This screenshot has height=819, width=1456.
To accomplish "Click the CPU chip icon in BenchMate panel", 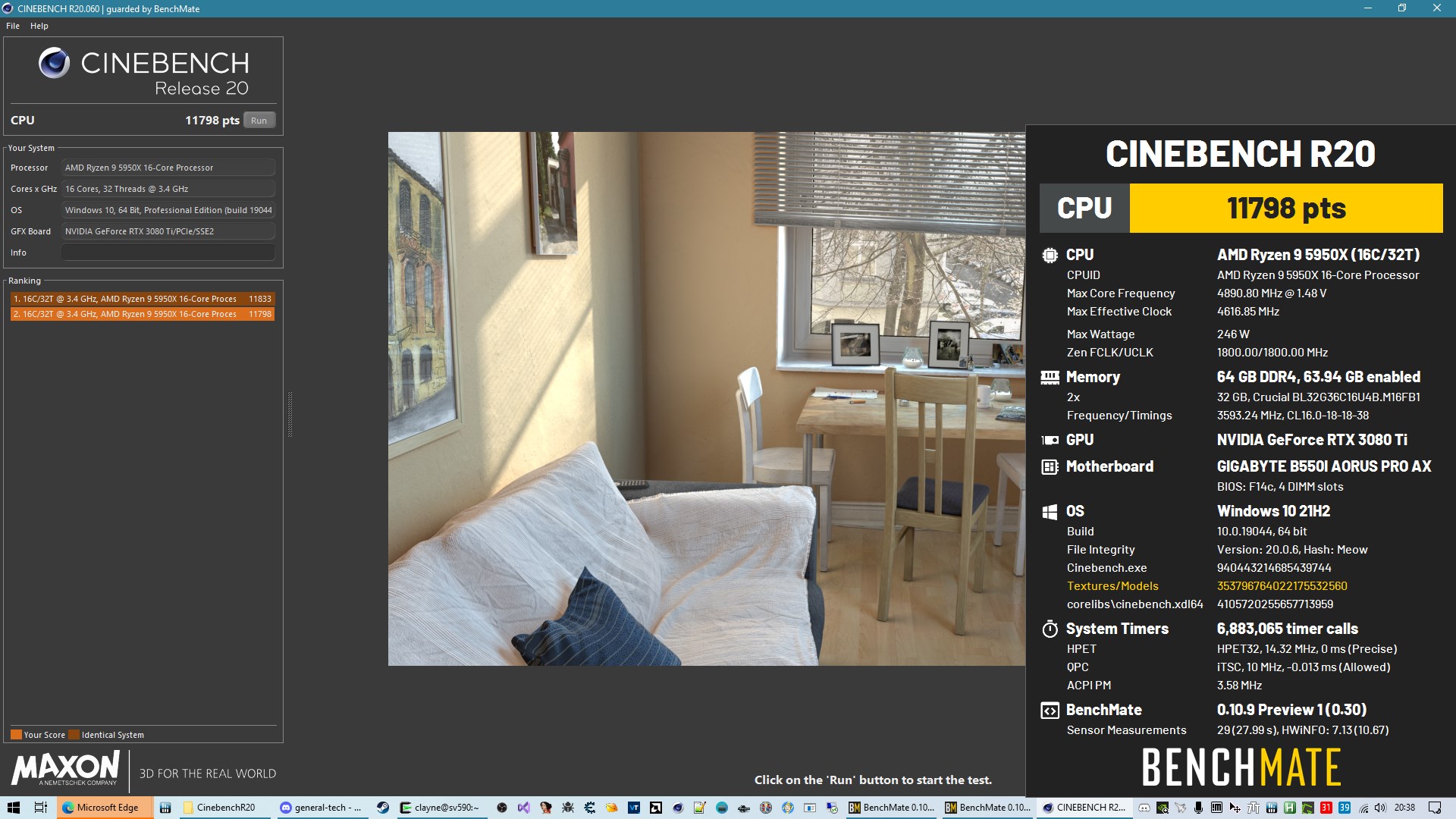I will click(x=1050, y=256).
